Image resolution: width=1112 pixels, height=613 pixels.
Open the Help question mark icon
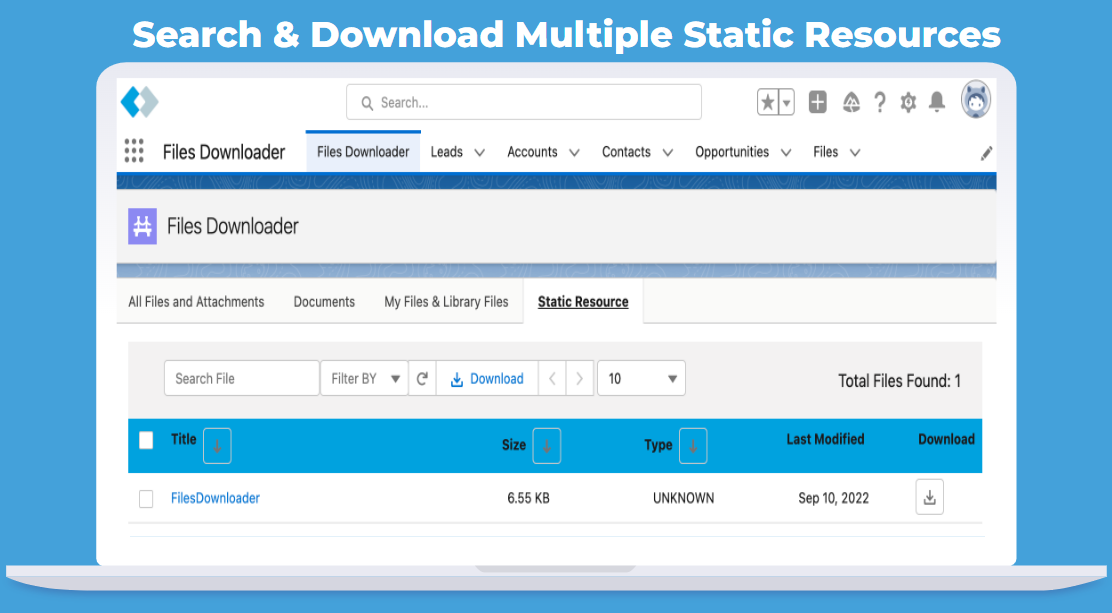[x=879, y=102]
